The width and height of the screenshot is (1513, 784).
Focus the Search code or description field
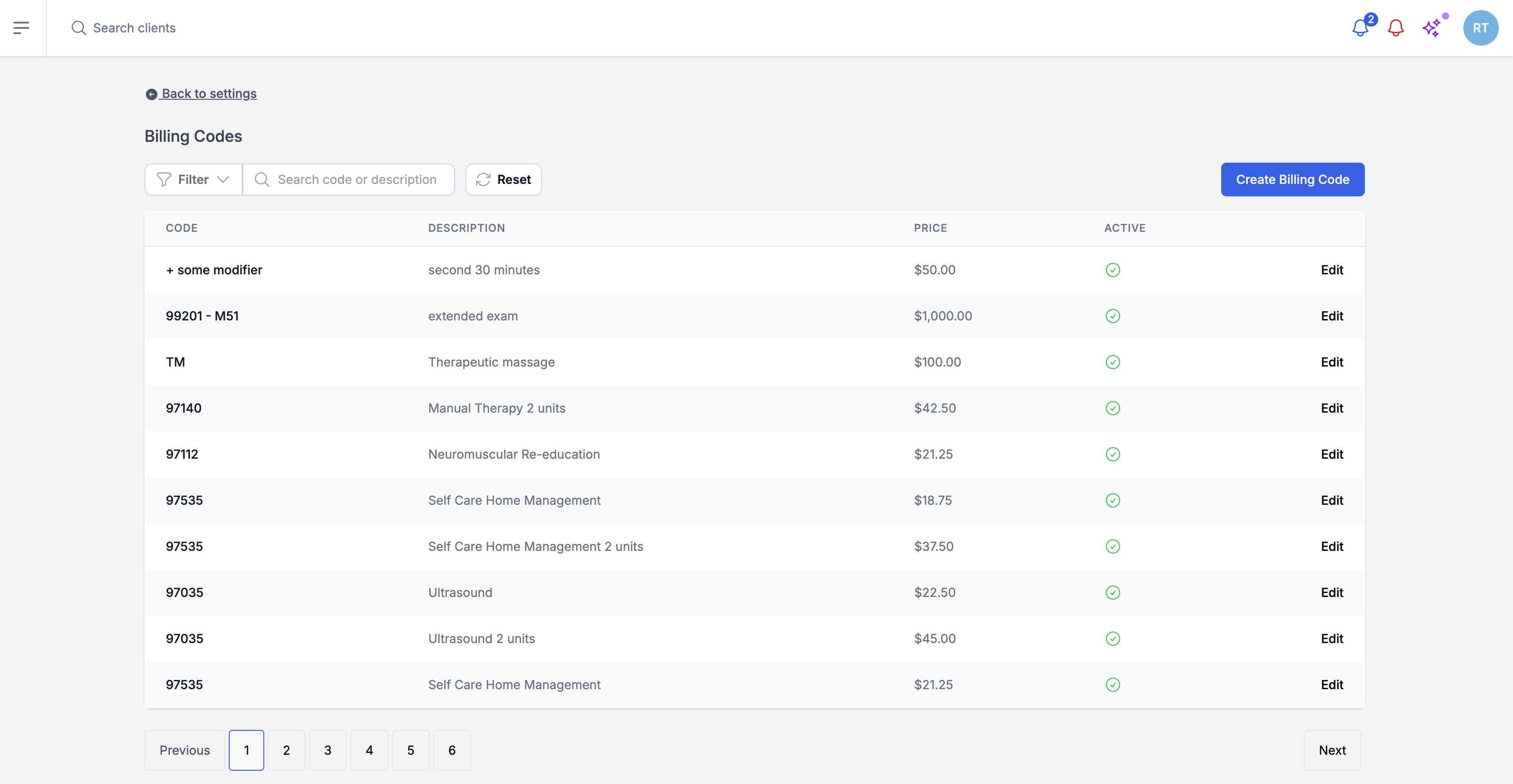(357, 179)
